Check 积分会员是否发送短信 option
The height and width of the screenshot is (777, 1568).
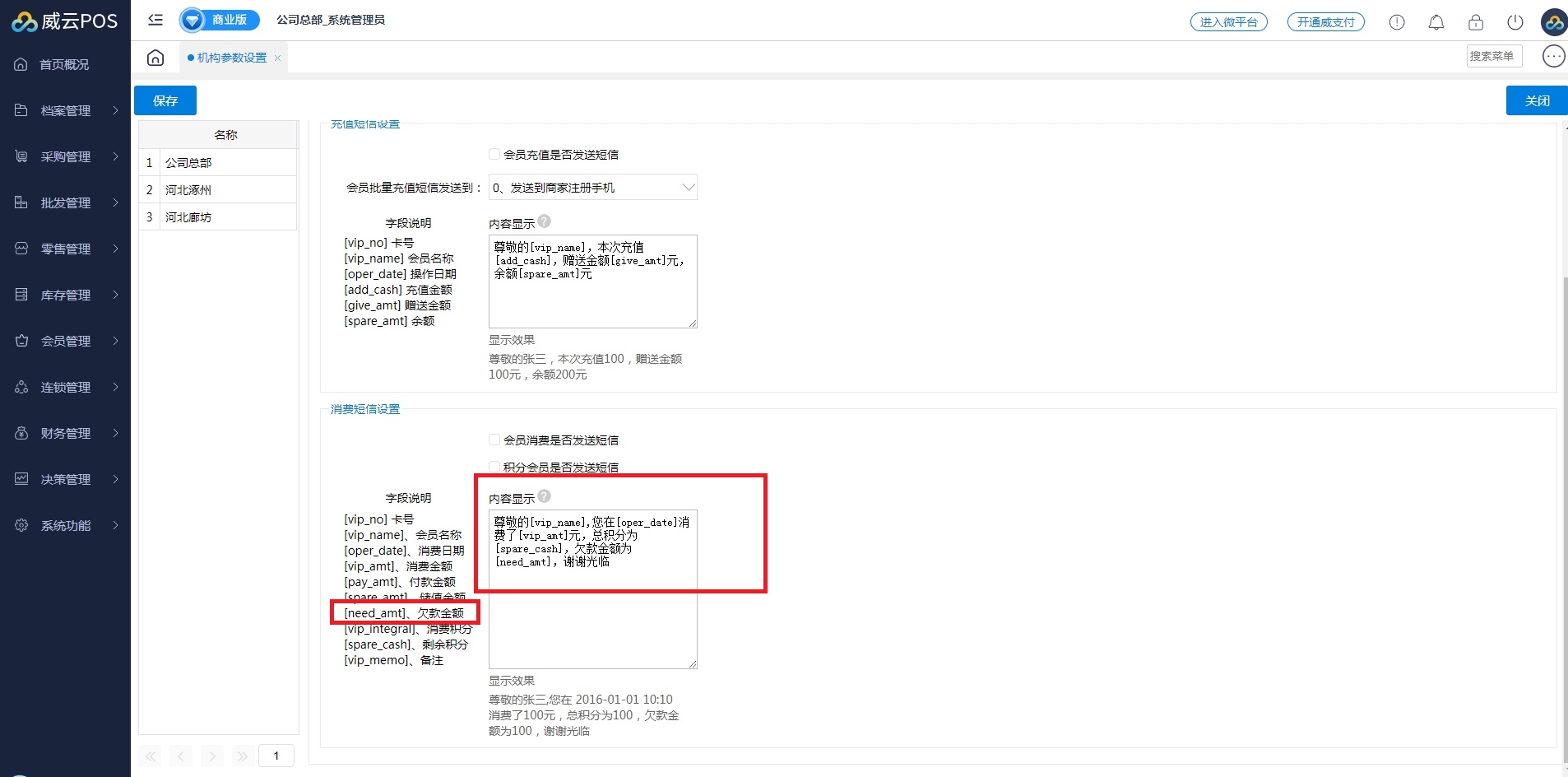[494, 467]
